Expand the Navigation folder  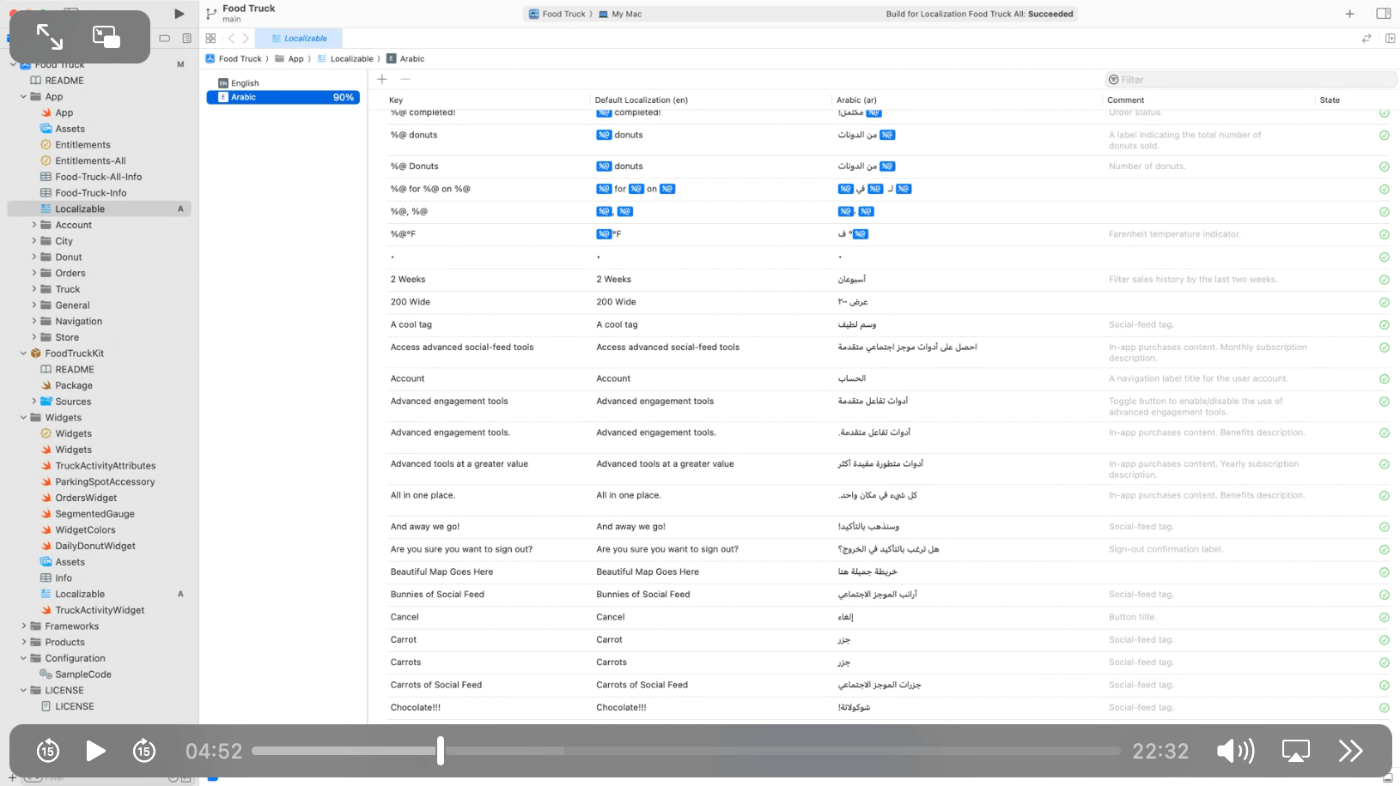pos(34,321)
